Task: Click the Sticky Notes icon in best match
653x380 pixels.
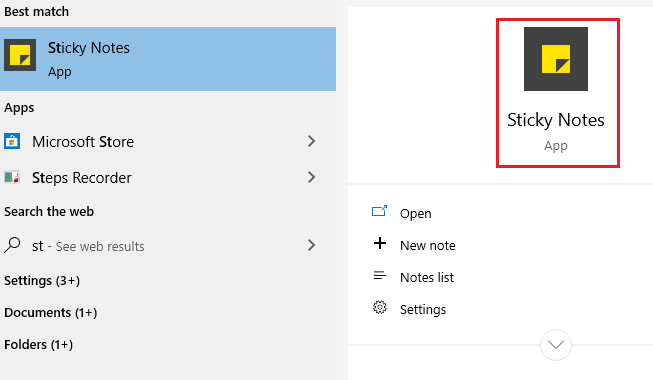Action: pos(20,55)
